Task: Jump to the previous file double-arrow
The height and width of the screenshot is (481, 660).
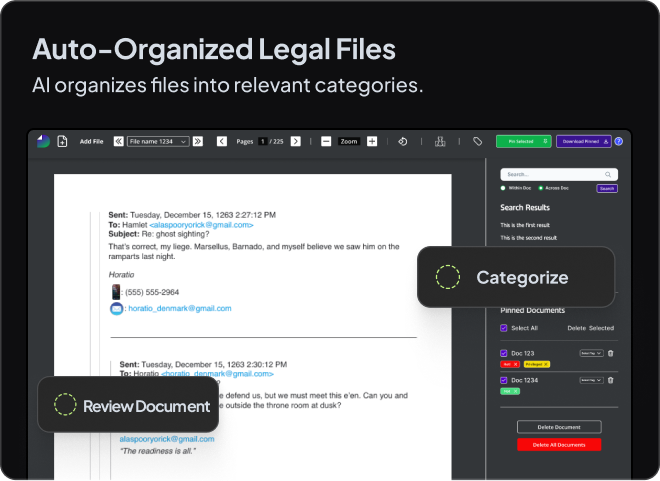Action: 119,142
